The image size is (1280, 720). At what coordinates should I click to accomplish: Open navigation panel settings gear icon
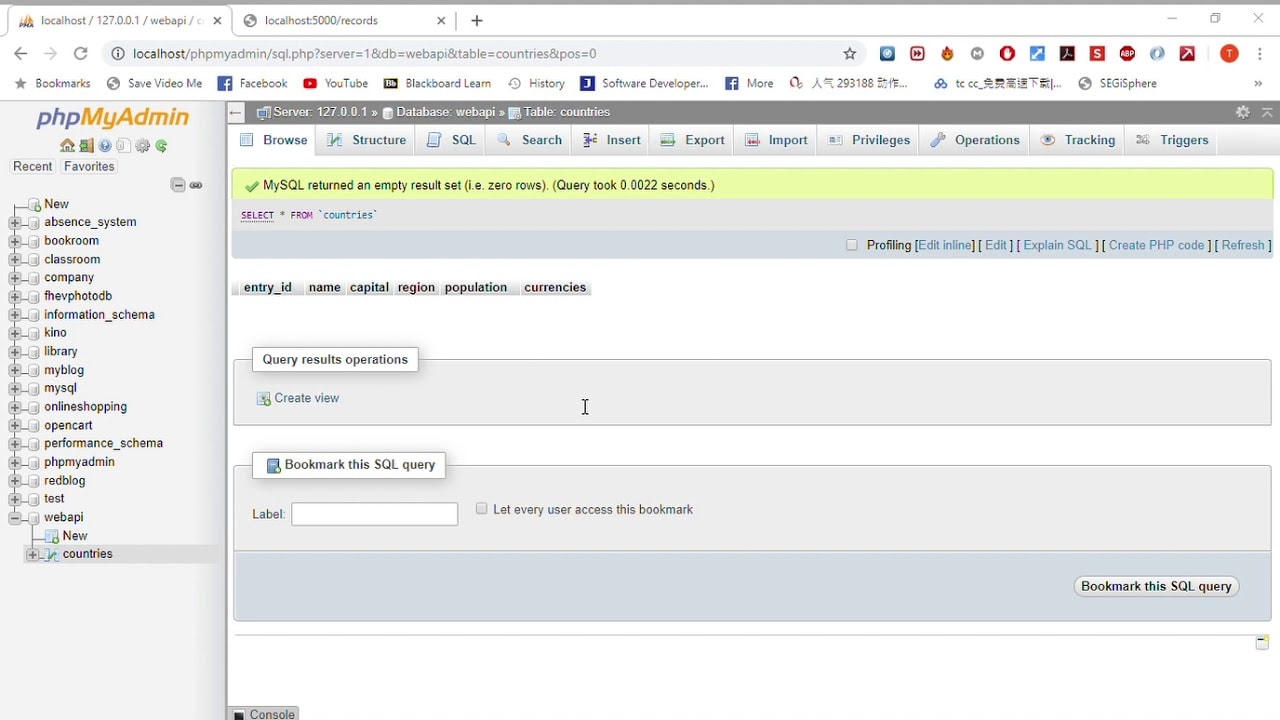point(143,146)
